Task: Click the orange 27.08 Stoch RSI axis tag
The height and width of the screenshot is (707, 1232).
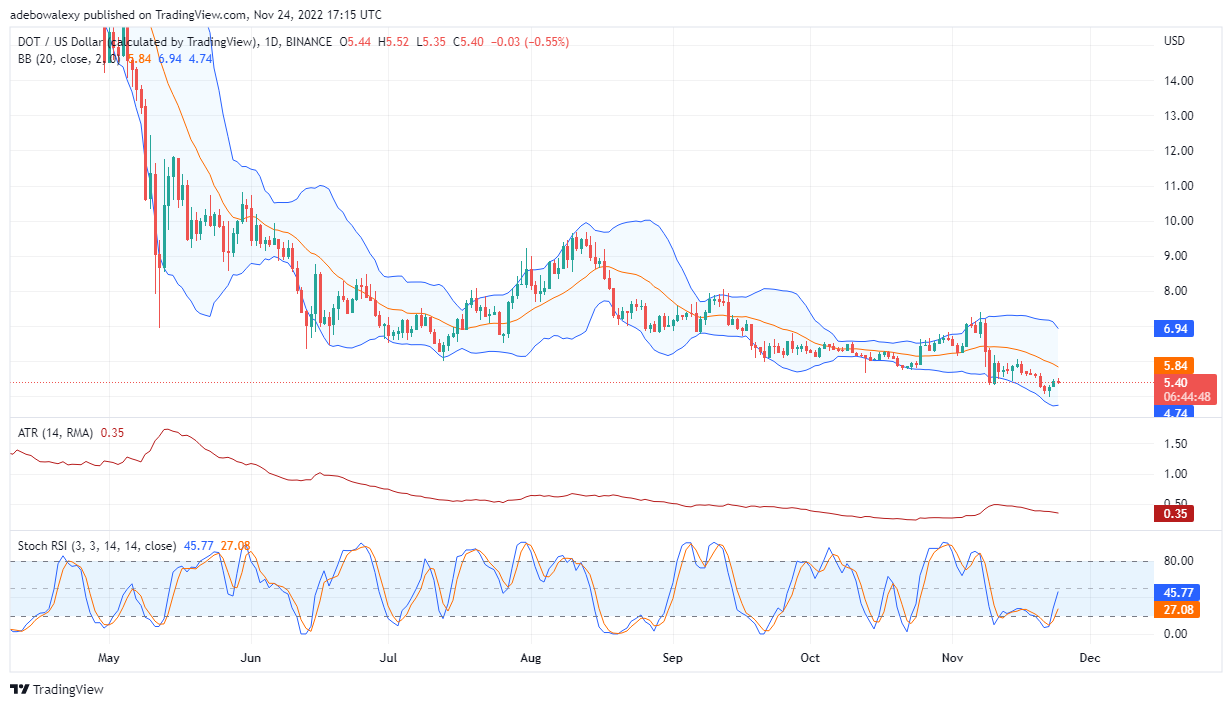Action: [1178, 609]
